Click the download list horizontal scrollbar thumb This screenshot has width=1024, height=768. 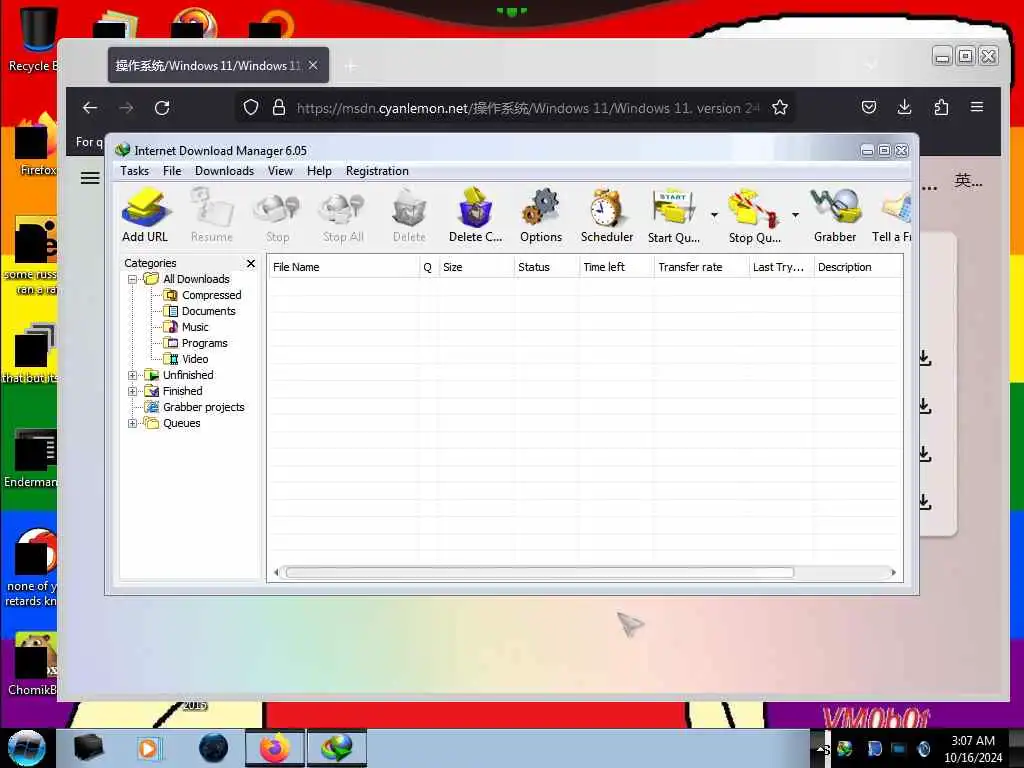pos(539,573)
